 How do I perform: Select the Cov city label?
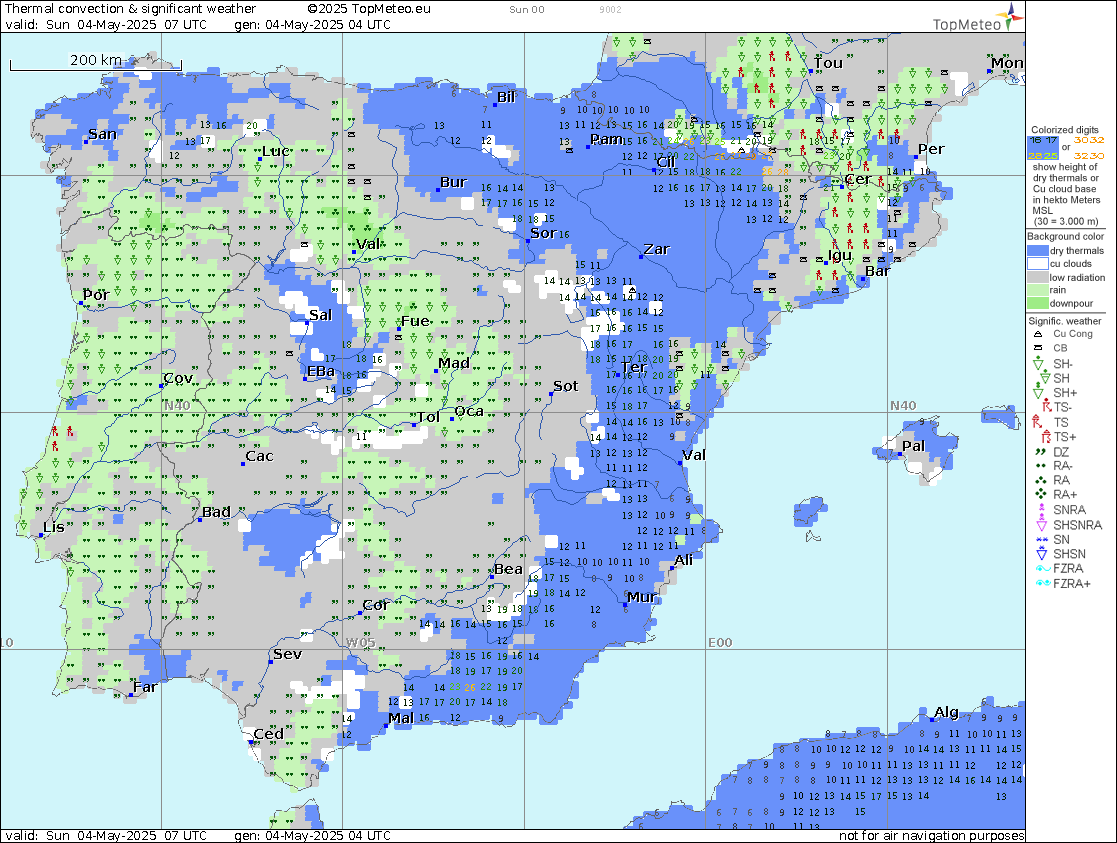tap(178, 378)
